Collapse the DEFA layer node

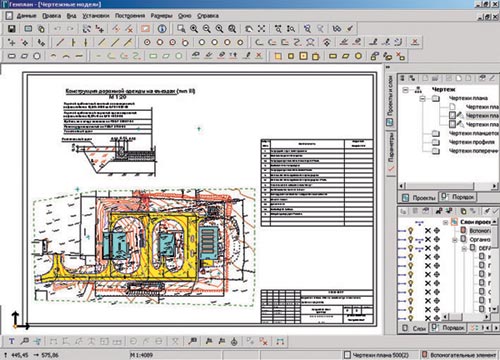[464, 249]
